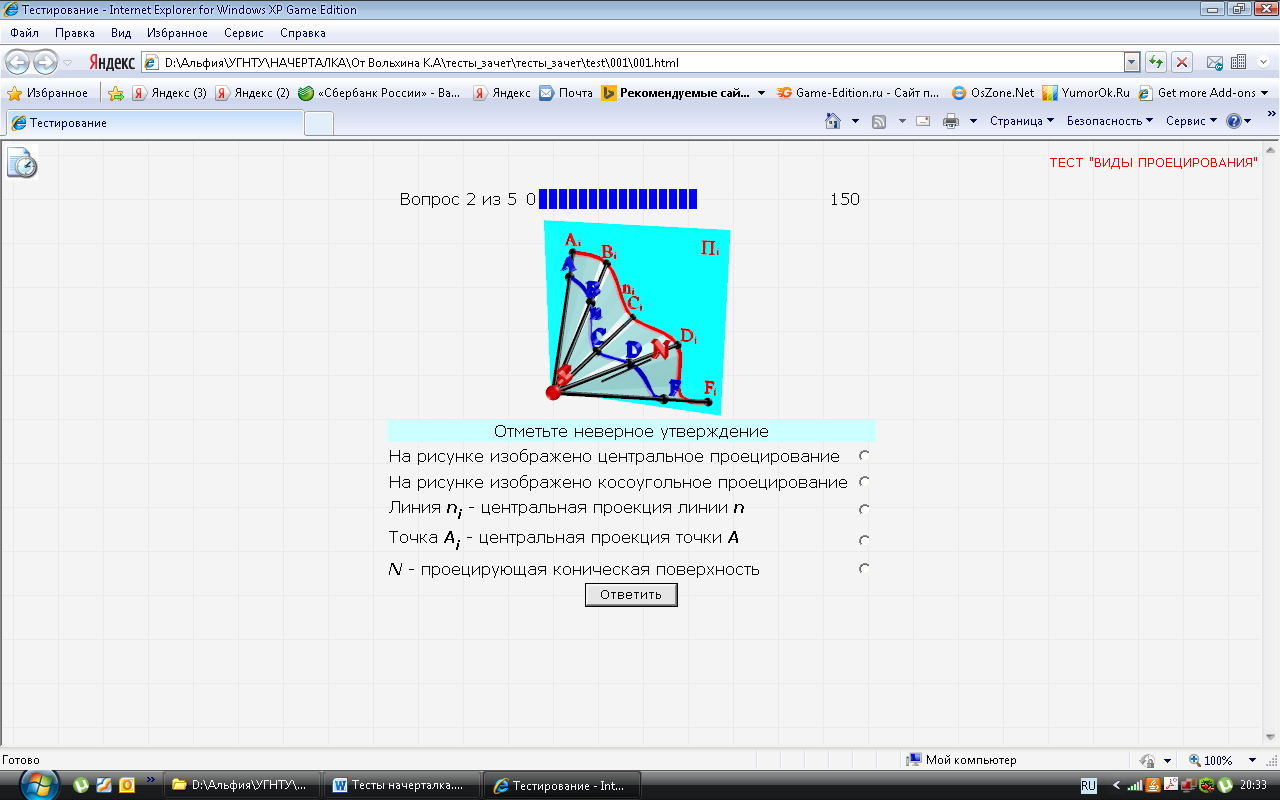Launch uTorrent from quick launch
Viewport: 1280px width, 800px height.
81,785
